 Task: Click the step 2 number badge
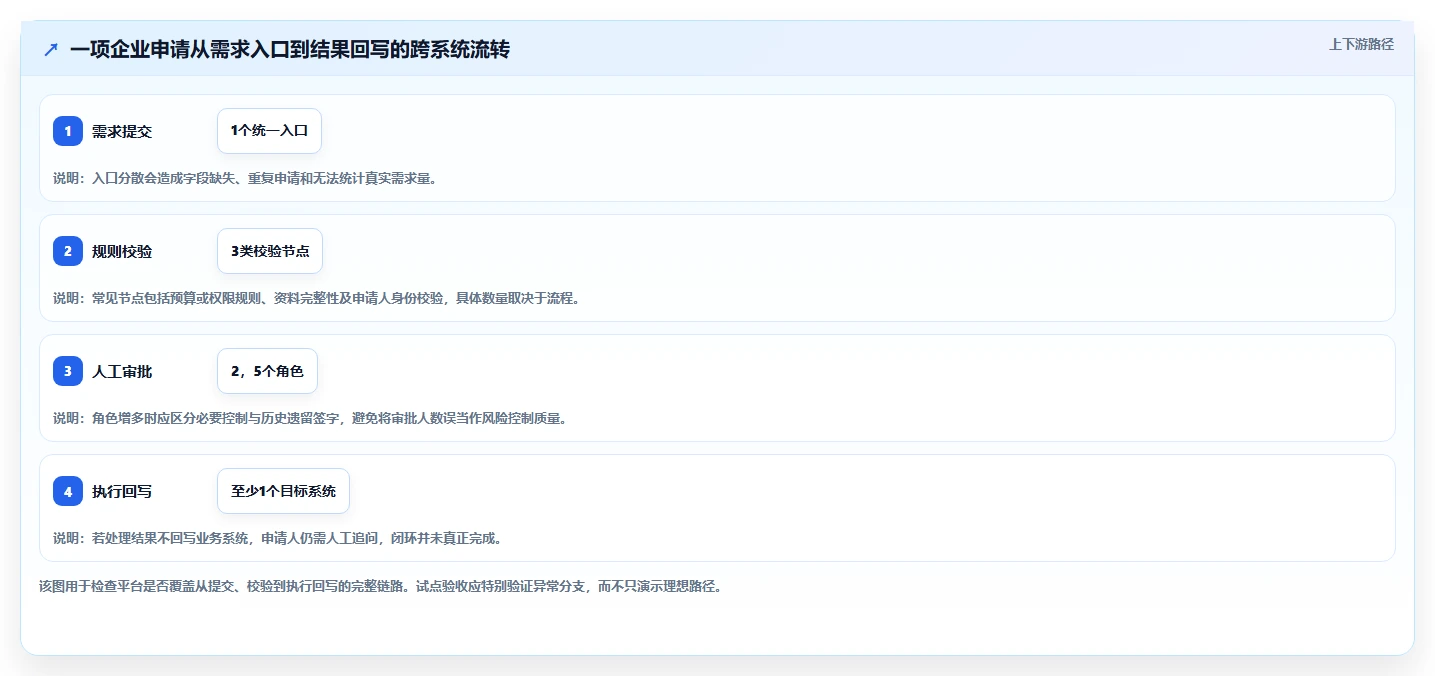(68, 251)
